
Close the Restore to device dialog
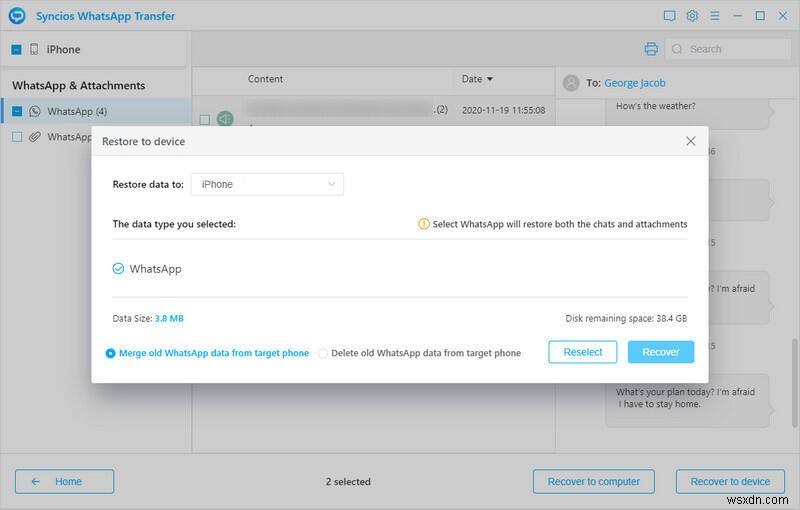[691, 141]
